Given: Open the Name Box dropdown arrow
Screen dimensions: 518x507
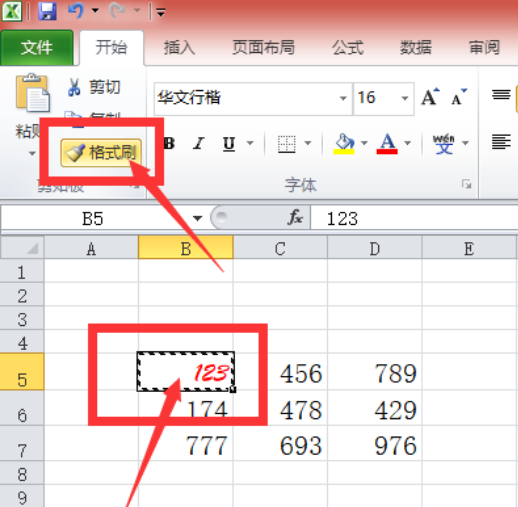Looking at the screenshot, I should tap(197, 219).
